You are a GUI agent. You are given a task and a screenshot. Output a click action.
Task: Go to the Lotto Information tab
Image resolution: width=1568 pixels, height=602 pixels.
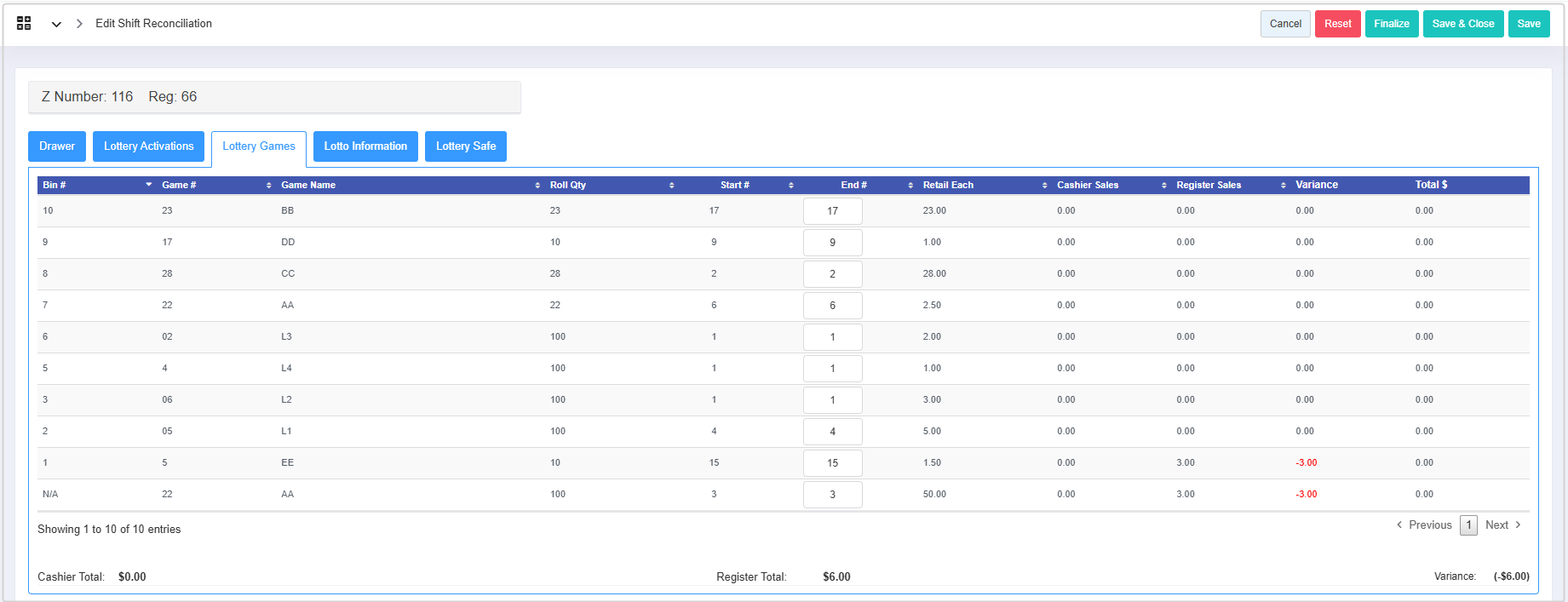[365, 146]
